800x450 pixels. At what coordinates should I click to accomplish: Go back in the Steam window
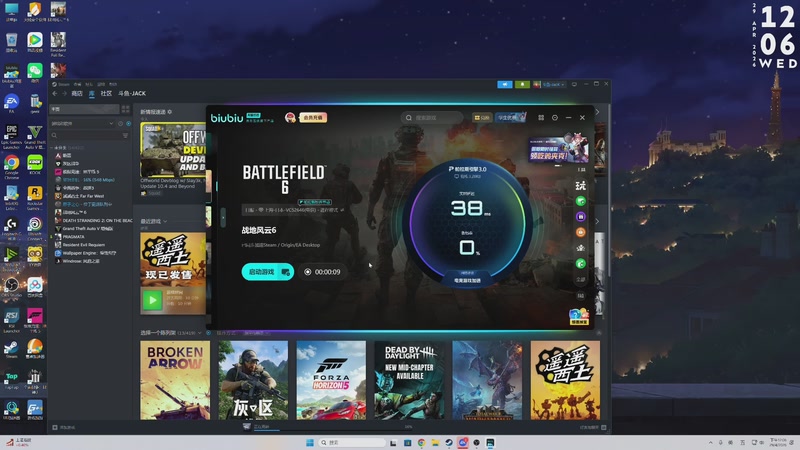(x=55, y=93)
